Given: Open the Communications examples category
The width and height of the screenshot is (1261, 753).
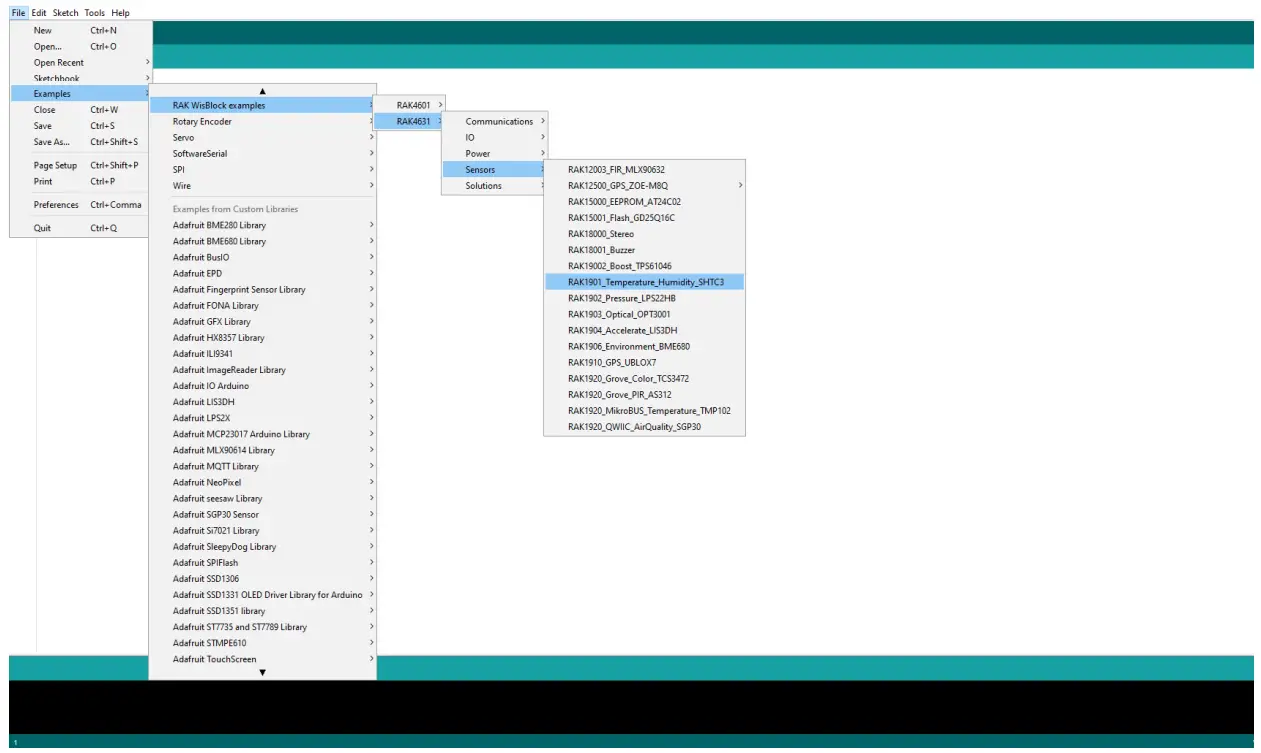Looking at the screenshot, I should click(495, 121).
